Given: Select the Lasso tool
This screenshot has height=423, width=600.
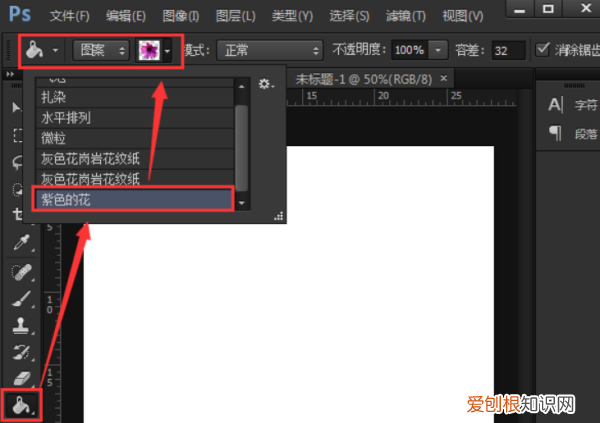Looking at the screenshot, I should (x=18, y=162).
